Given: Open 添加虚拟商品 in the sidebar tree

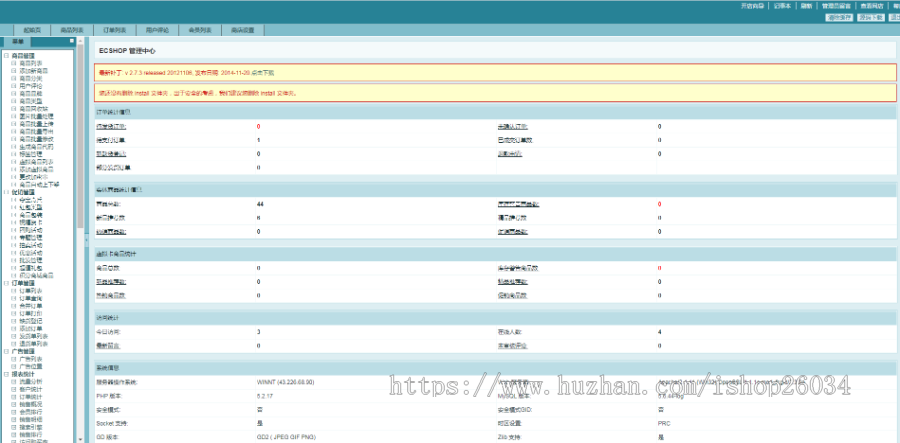Looking at the screenshot, I should click(x=37, y=169).
